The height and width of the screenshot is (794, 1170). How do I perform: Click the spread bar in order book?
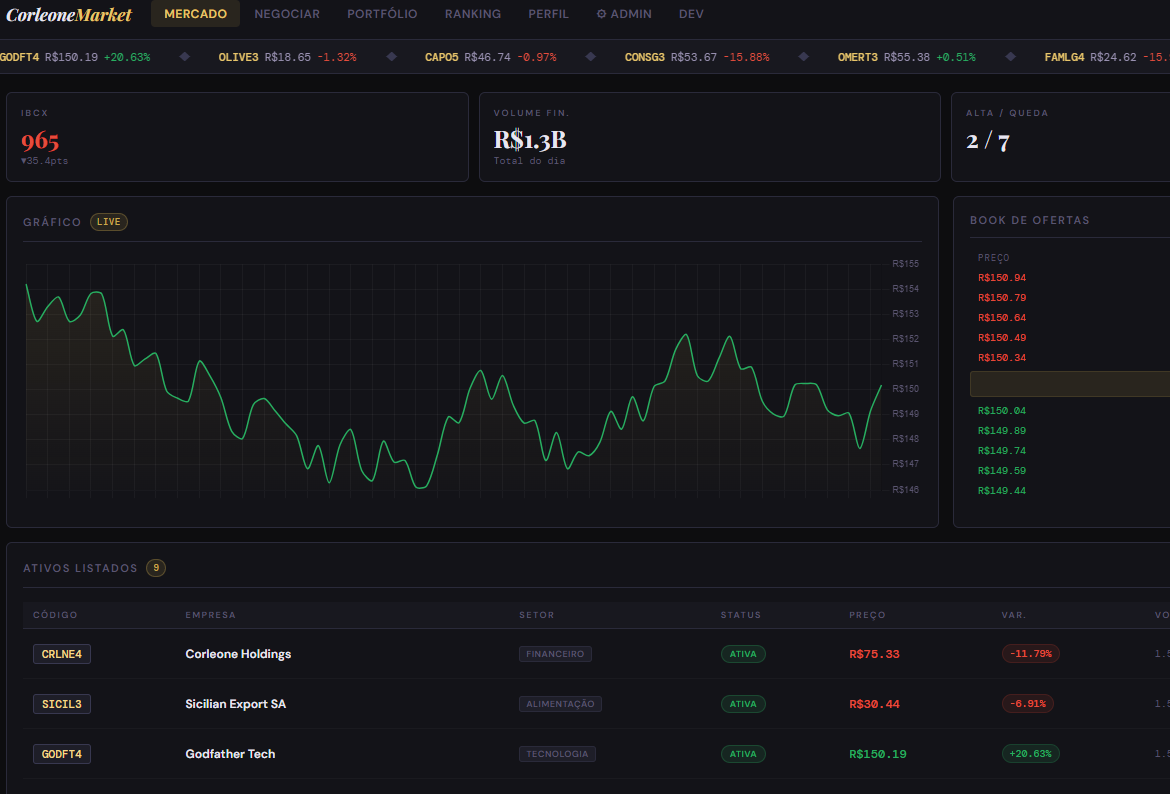1070,384
